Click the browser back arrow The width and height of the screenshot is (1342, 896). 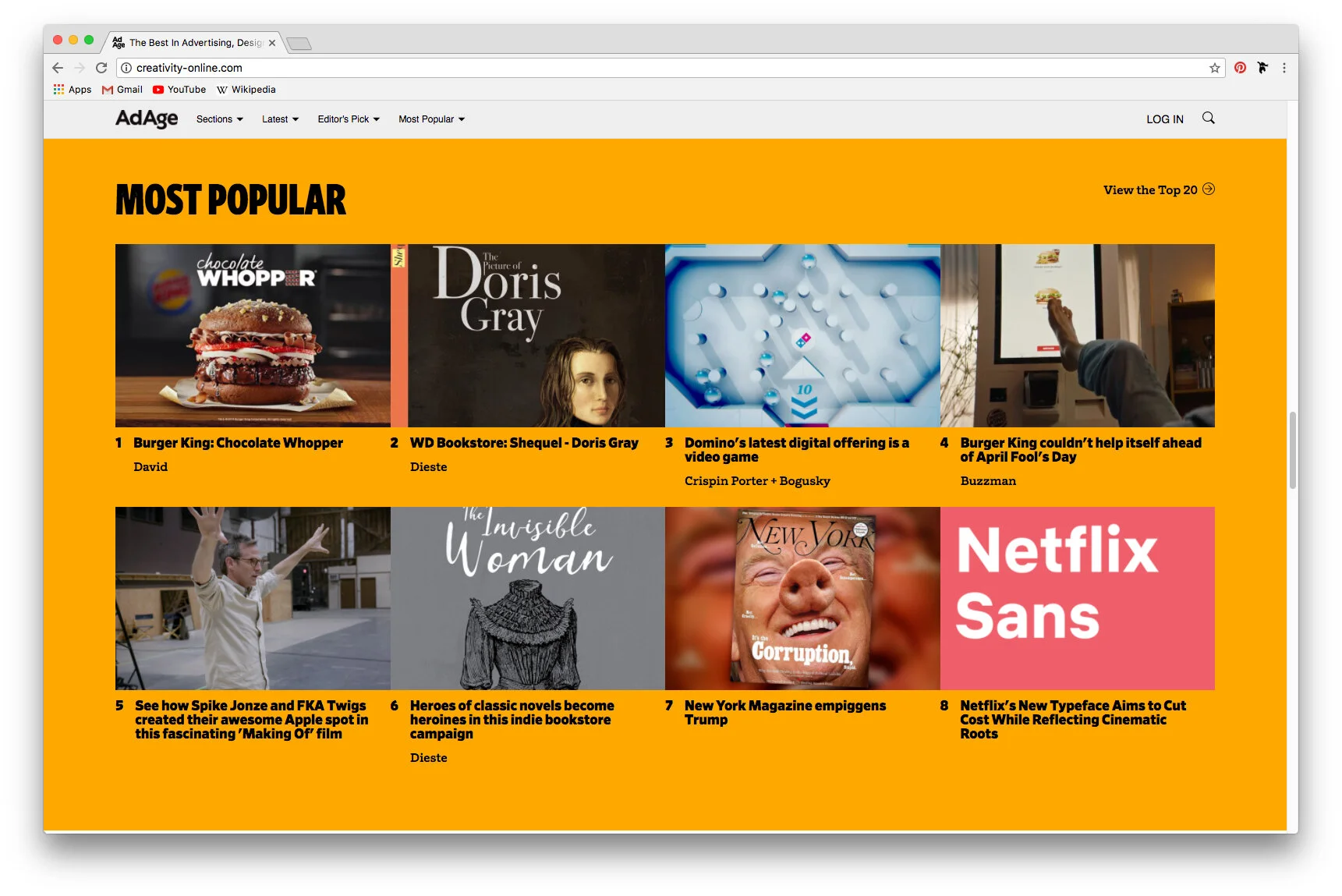coord(58,68)
